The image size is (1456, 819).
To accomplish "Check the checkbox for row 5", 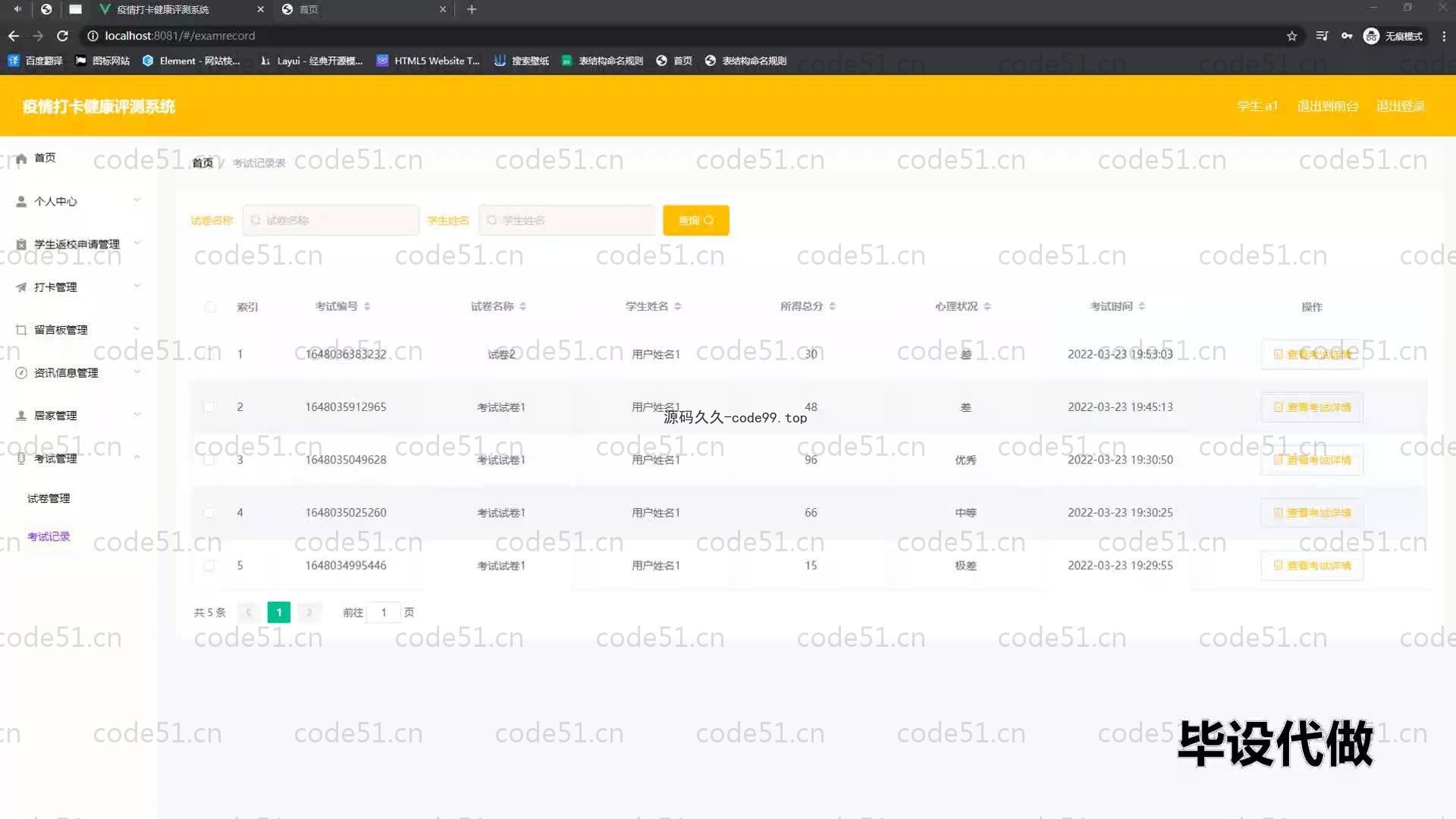I will point(209,566).
